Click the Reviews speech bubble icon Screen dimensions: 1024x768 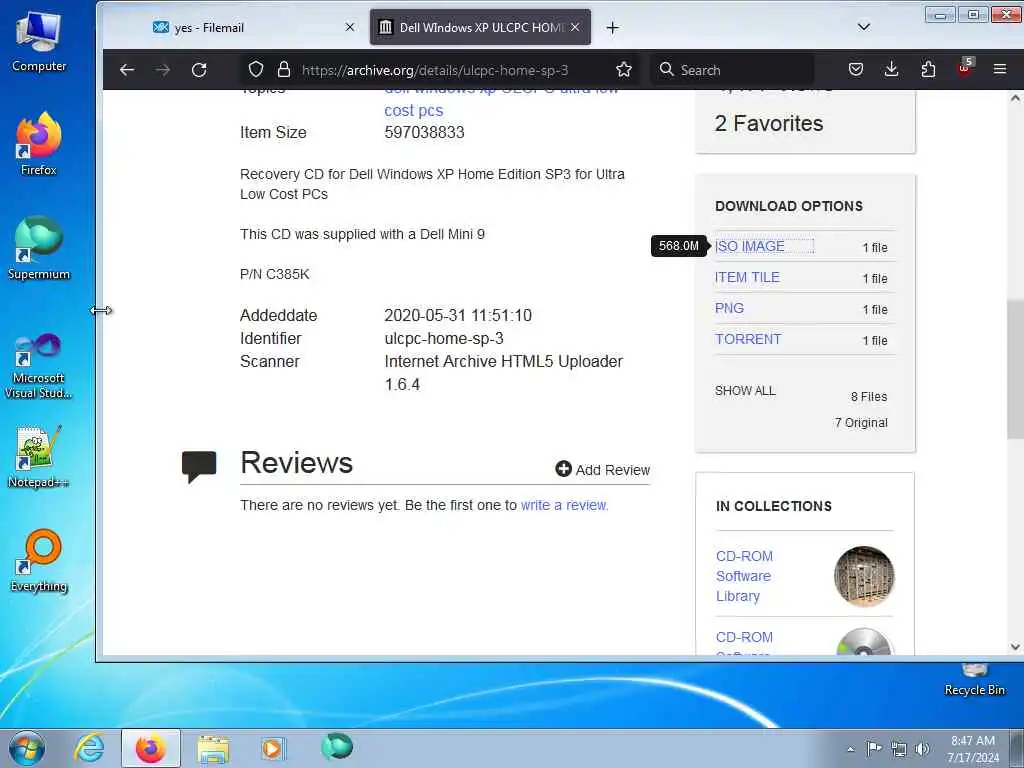click(199, 466)
